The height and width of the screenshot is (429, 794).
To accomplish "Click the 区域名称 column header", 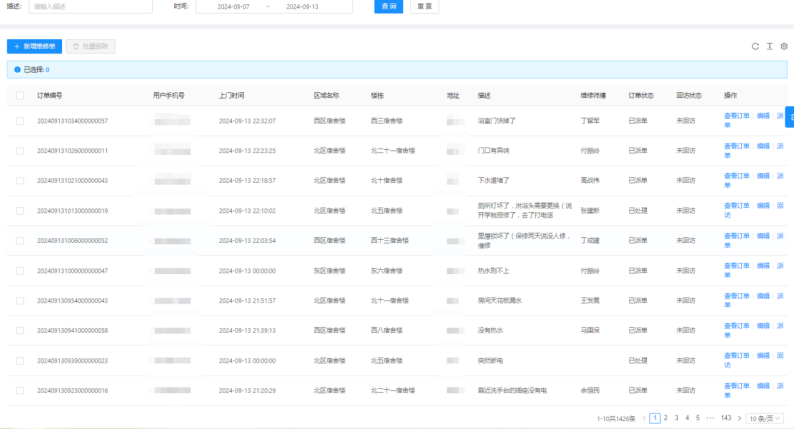I will click(x=327, y=96).
